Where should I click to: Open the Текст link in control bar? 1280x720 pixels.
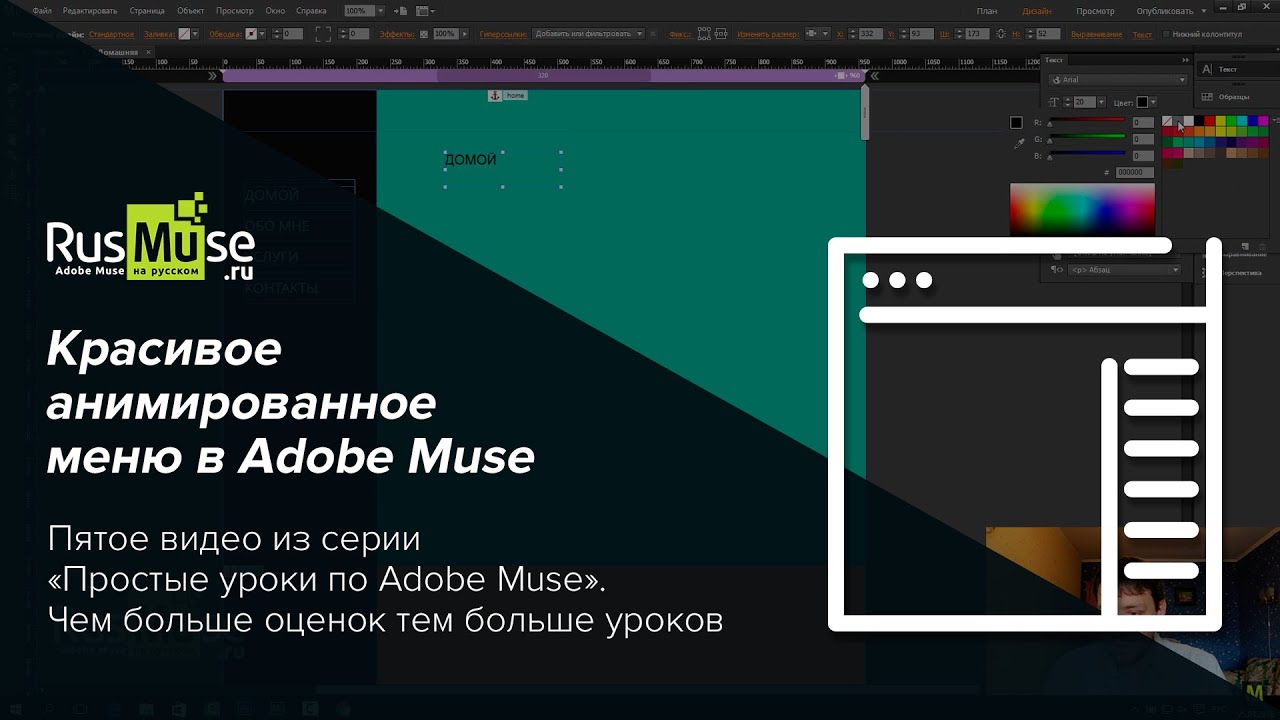pos(1141,34)
